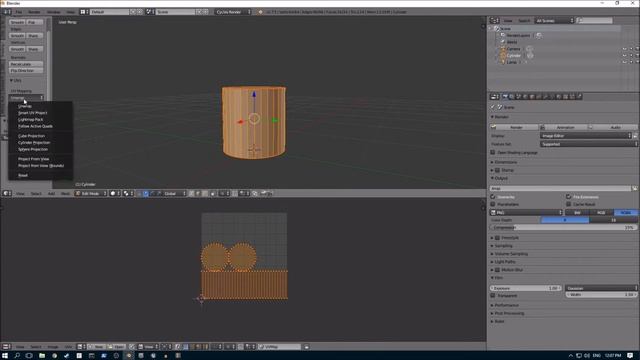Choose Sphere Projection entry
The height and width of the screenshot is (360, 640).
click(33, 149)
